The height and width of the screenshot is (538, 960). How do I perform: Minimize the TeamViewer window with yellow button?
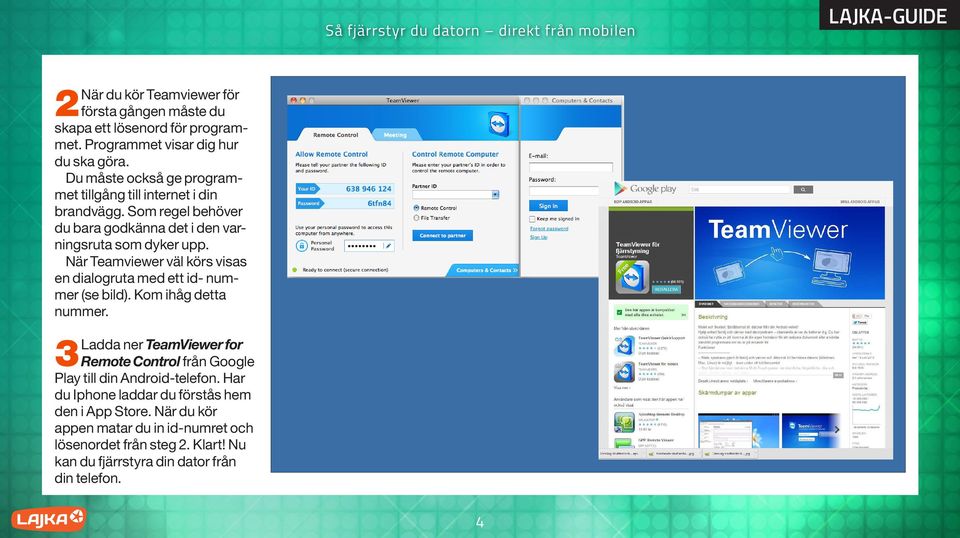click(302, 100)
